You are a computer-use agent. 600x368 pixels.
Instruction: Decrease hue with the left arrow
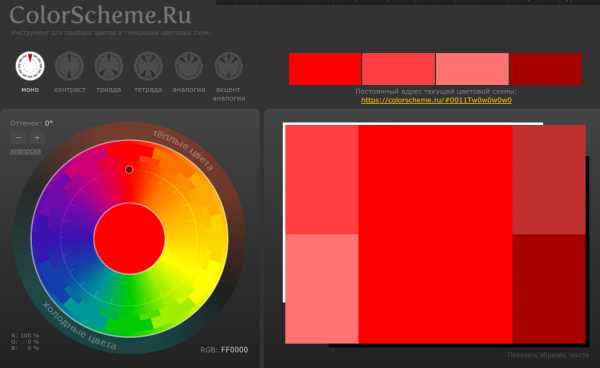click(19, 138)
